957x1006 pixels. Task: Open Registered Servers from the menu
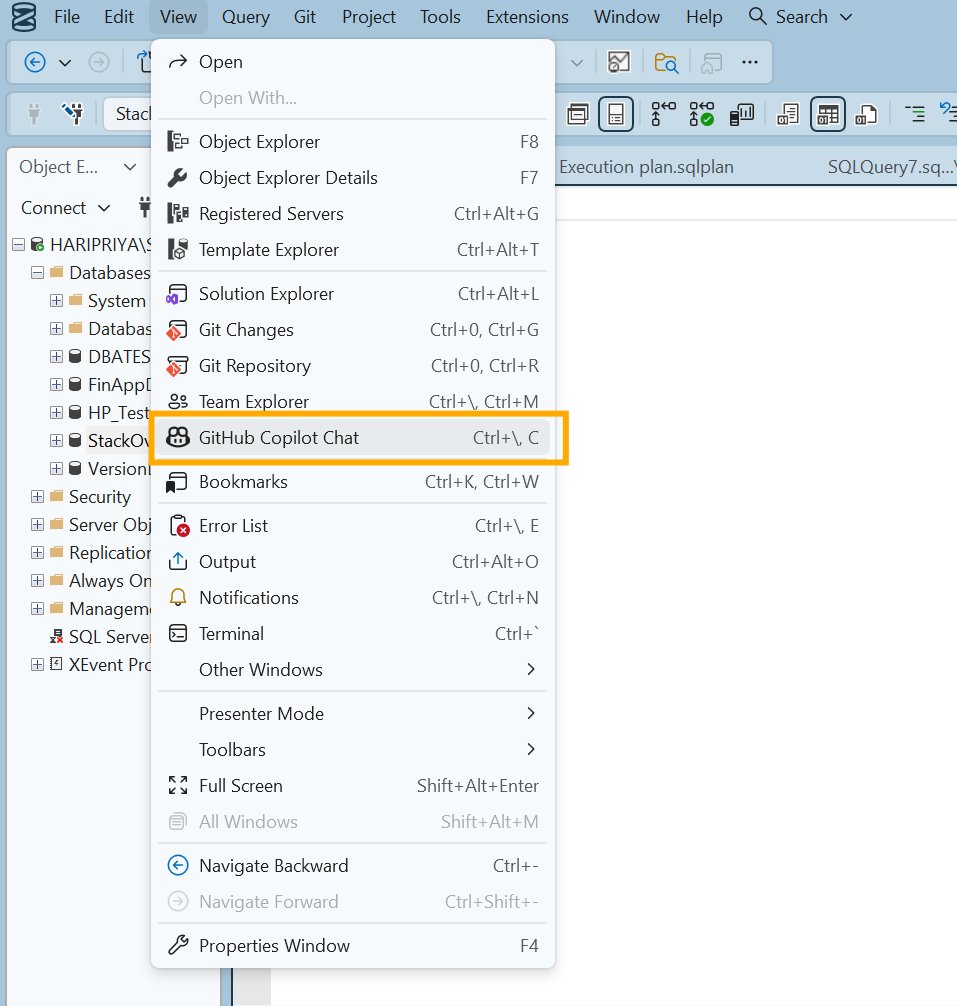point(353,214)
